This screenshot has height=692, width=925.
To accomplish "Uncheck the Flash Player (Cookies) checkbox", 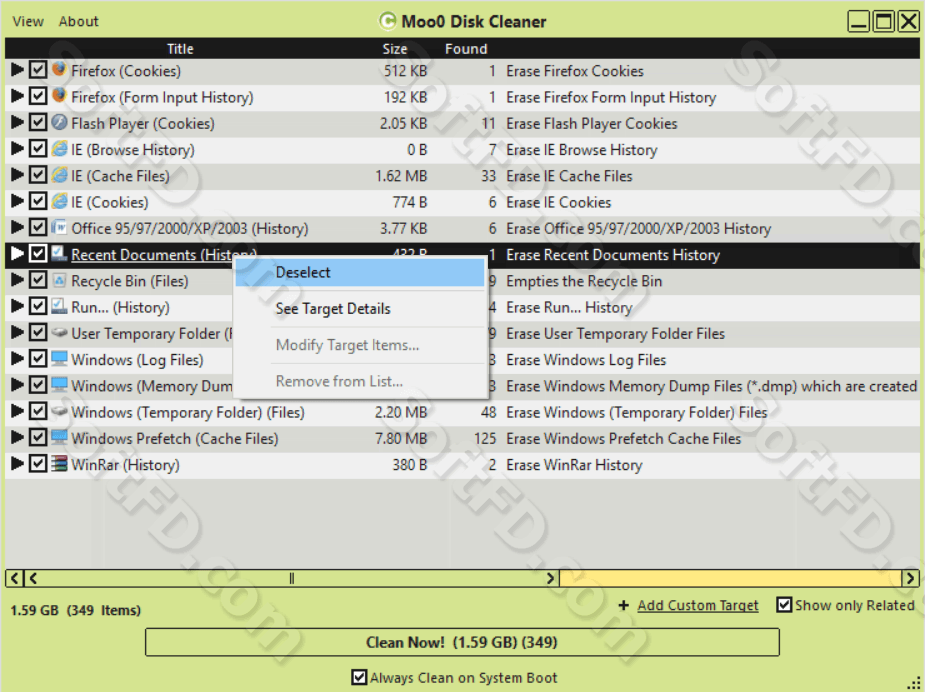I will click(x=38, y=123).
